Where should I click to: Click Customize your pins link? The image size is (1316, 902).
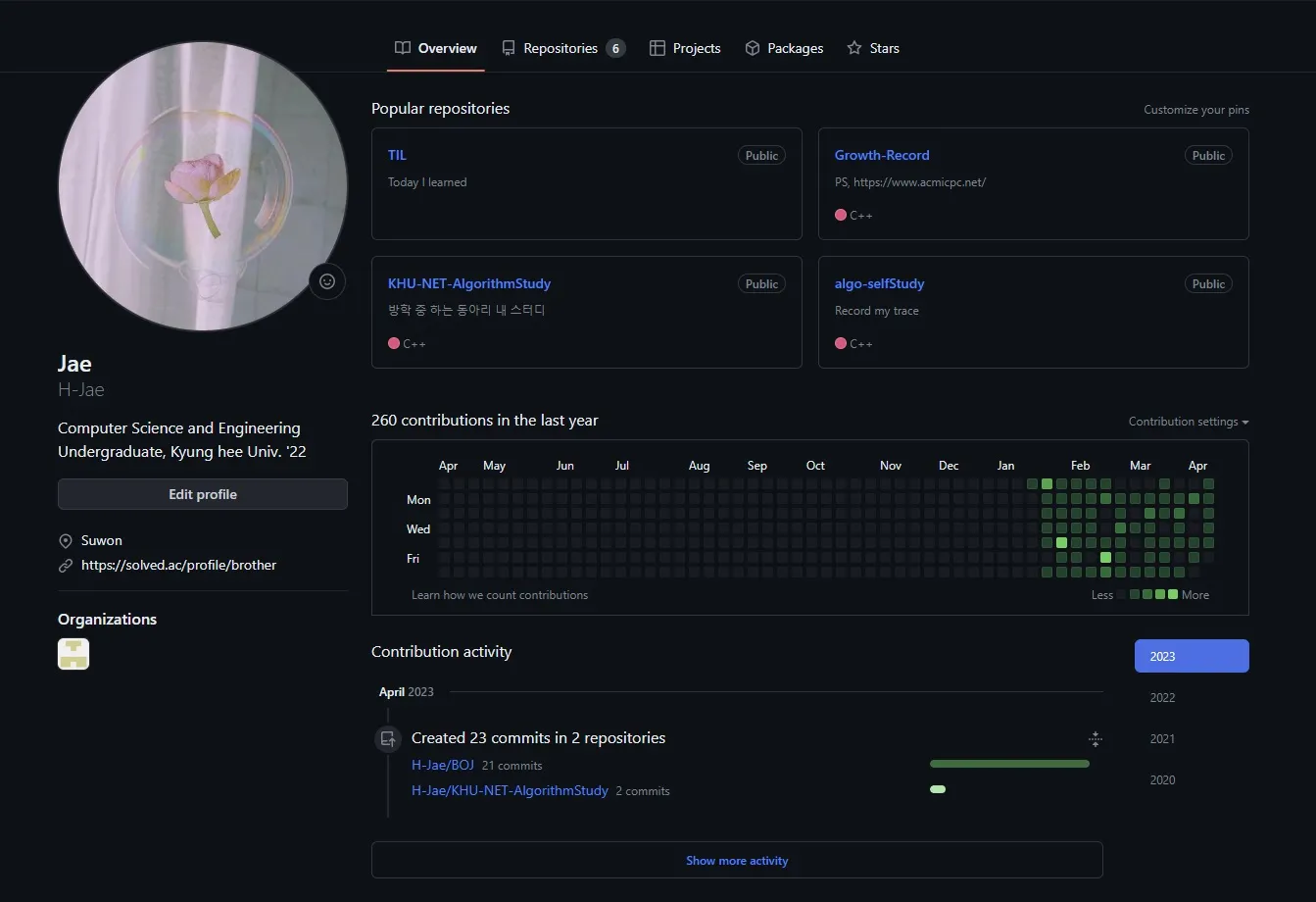pyautogui.click(x=1196, y=110)
